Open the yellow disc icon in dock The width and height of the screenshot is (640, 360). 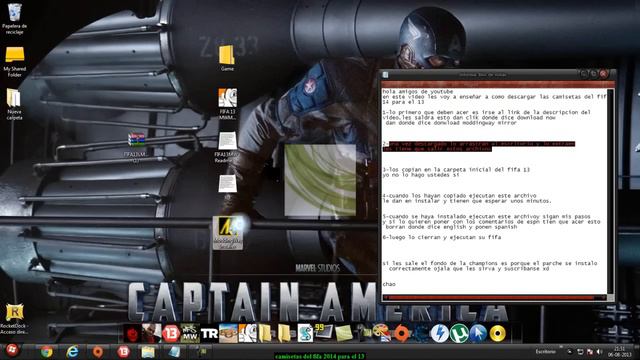[497, 333]
